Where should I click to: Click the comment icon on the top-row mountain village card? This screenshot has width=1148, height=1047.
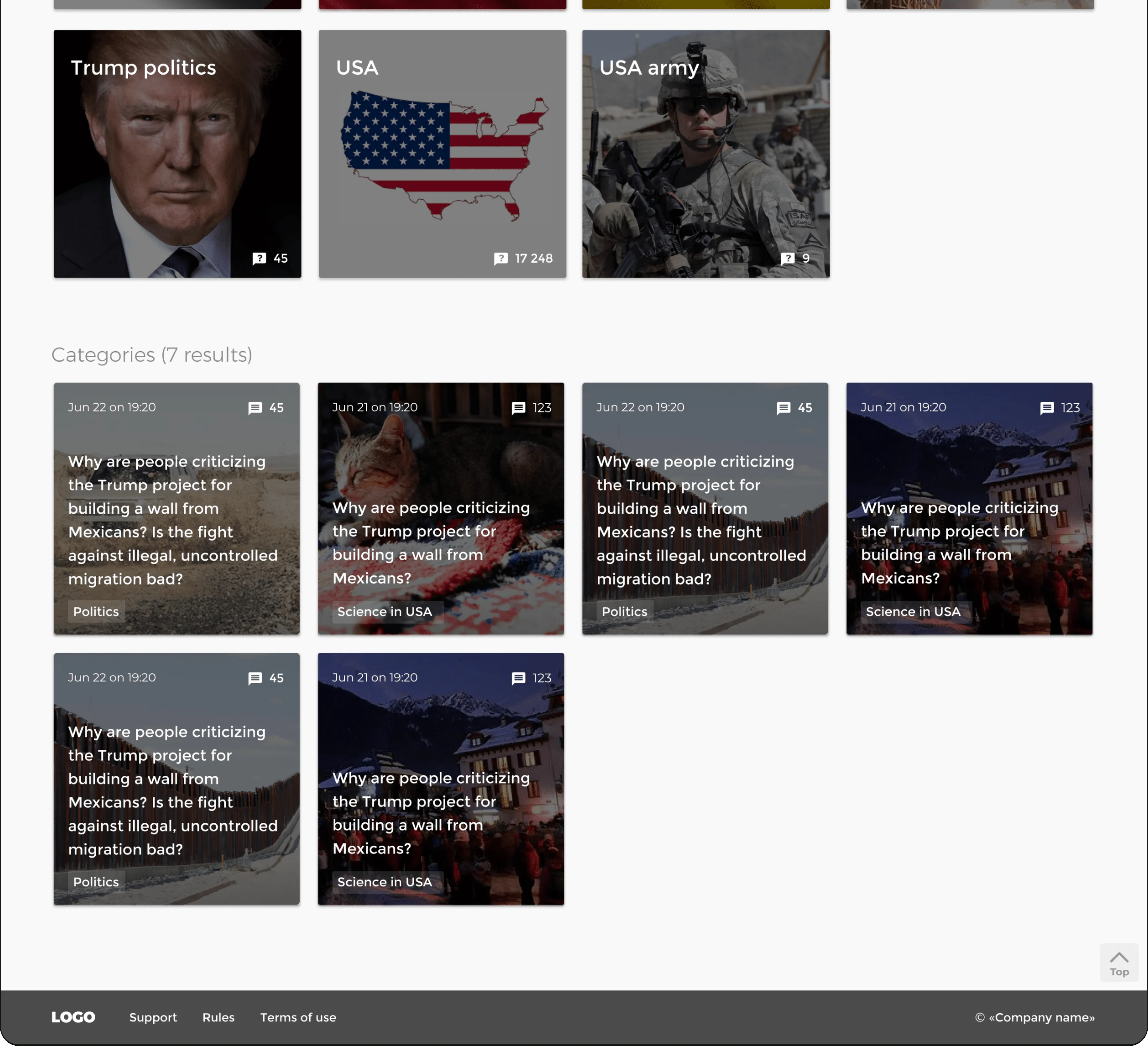[1047, 408]
